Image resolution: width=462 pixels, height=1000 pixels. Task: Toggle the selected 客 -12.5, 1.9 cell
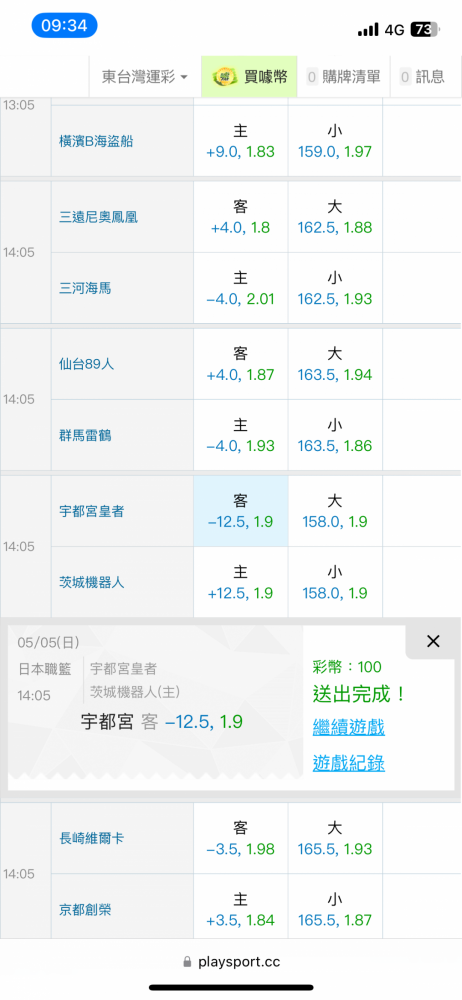[x=241, y=511]
